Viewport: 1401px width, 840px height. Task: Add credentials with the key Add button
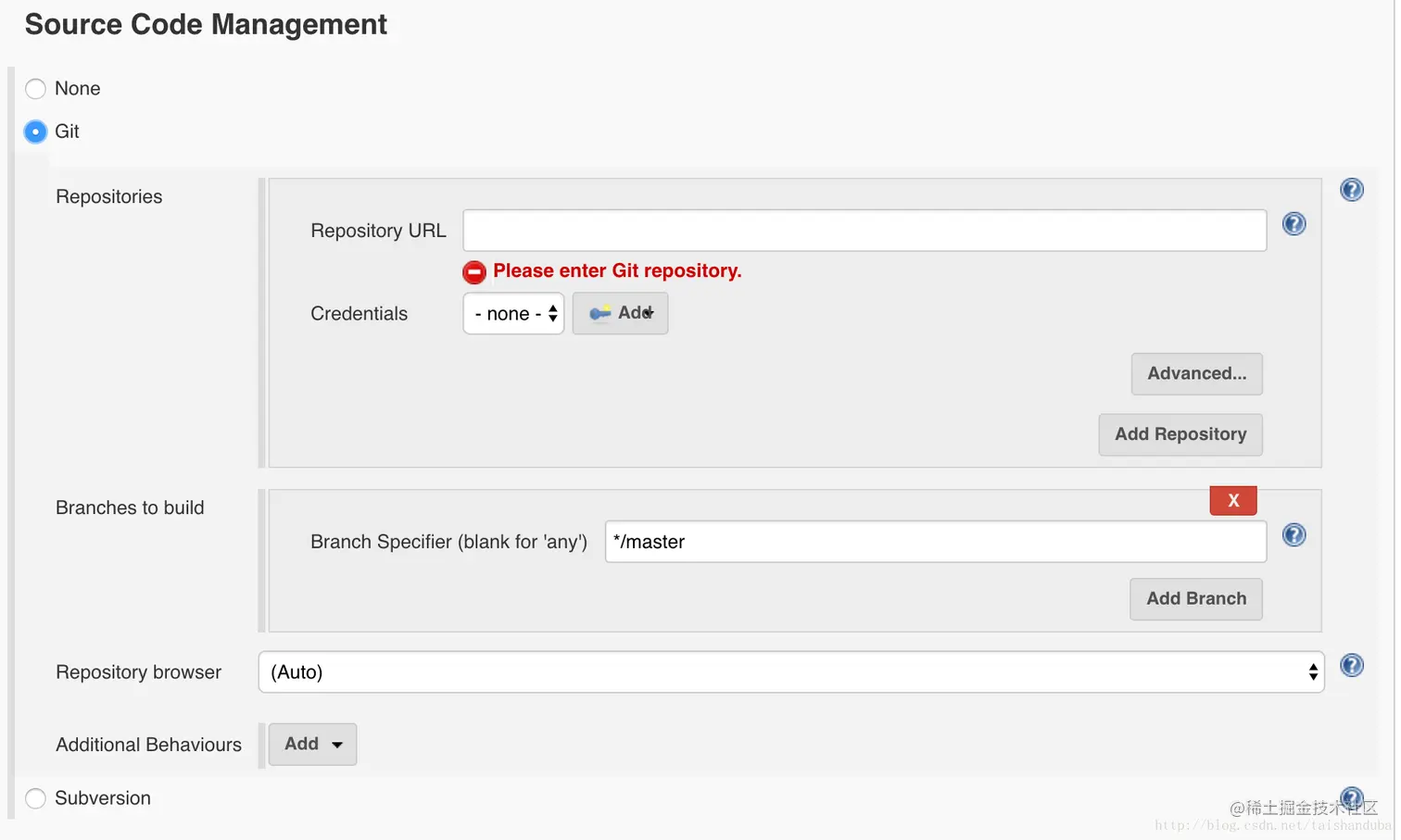[x=620, y=314]
